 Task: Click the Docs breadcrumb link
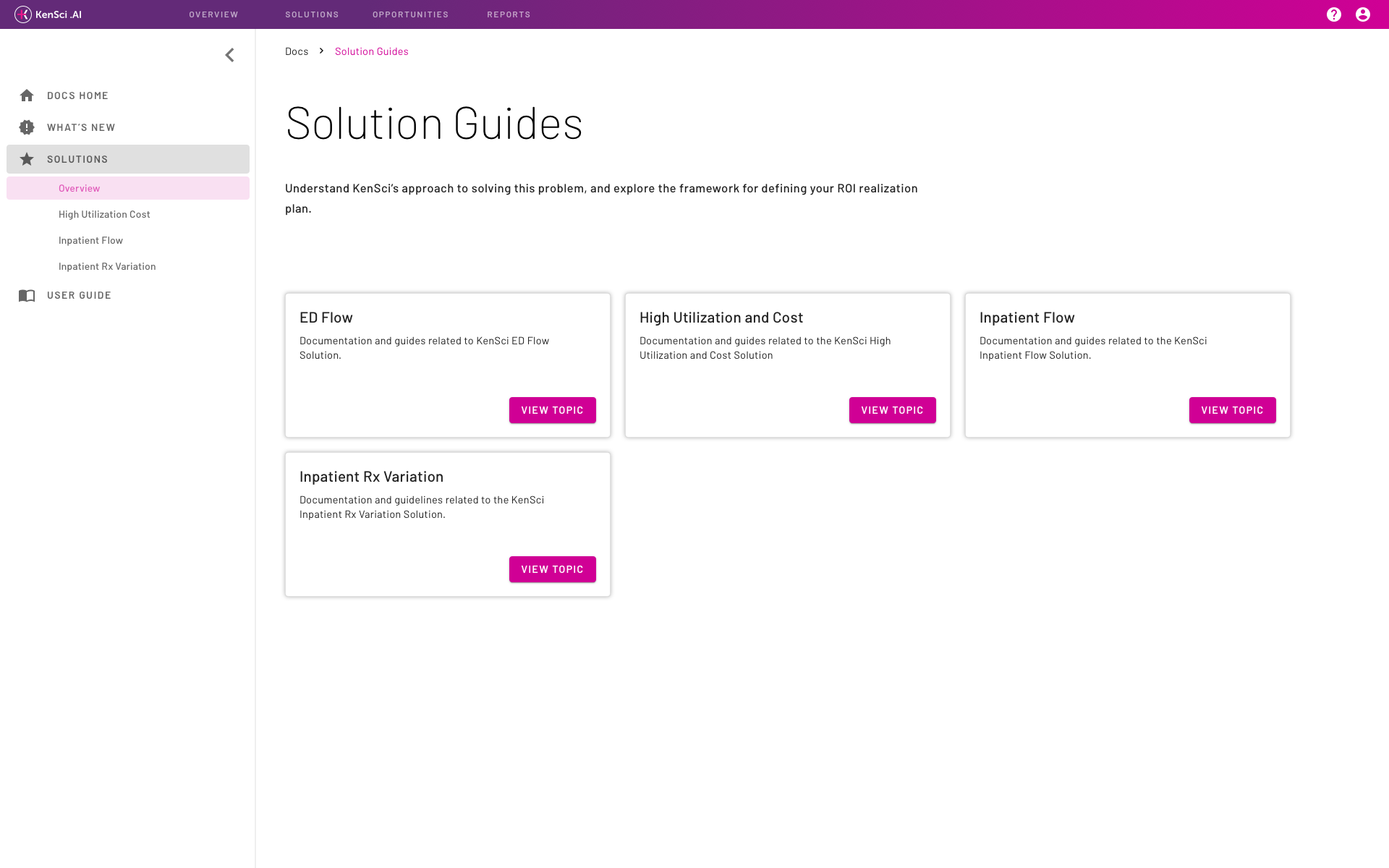(x=297, y=51)
